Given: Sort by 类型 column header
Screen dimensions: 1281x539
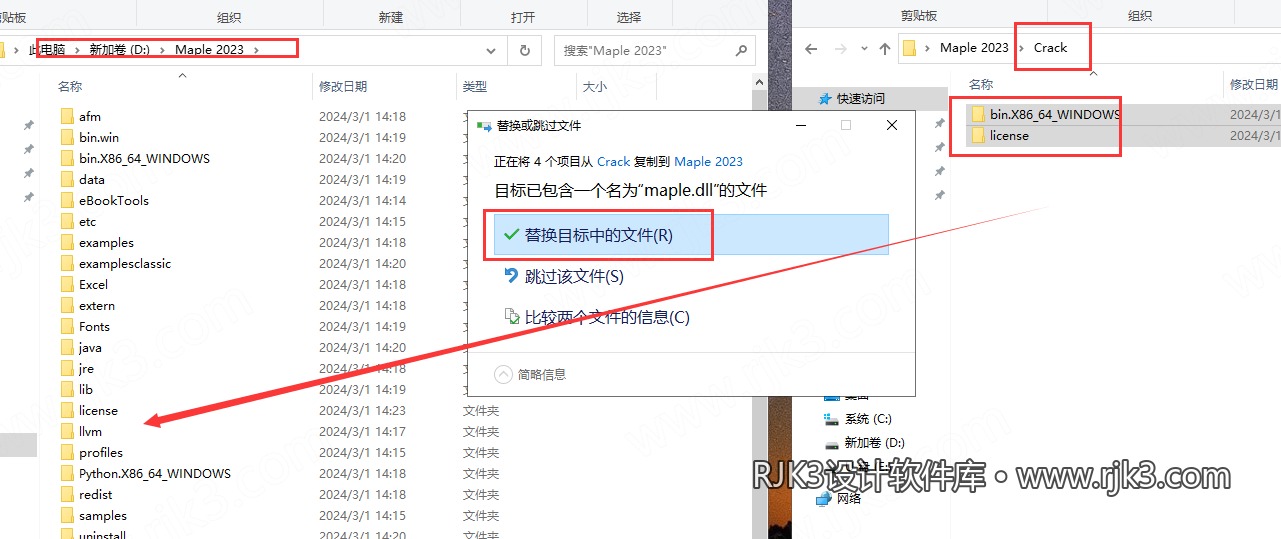Looking at the screenshot, I should (475, 87).
